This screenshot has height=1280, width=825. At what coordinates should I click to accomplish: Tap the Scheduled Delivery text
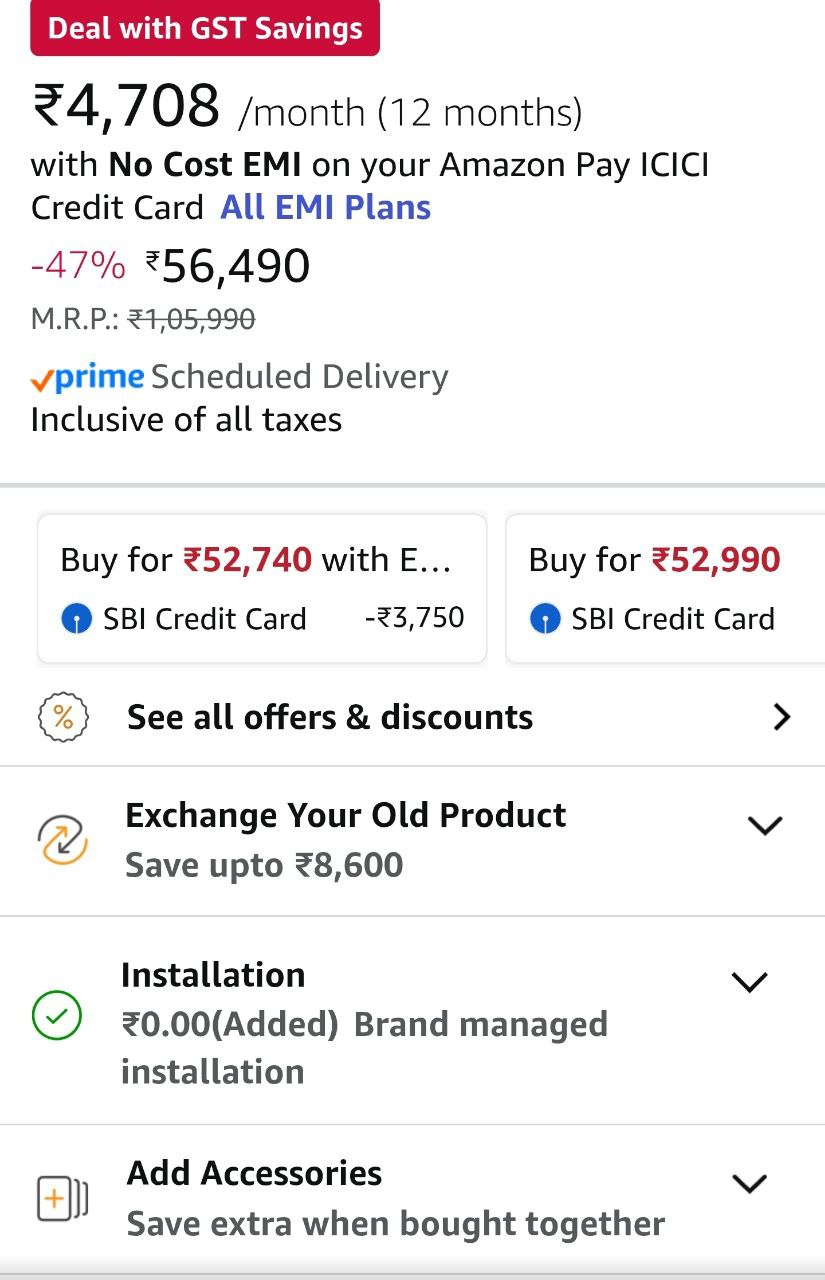pyautogui.click(x=299, y=377)
